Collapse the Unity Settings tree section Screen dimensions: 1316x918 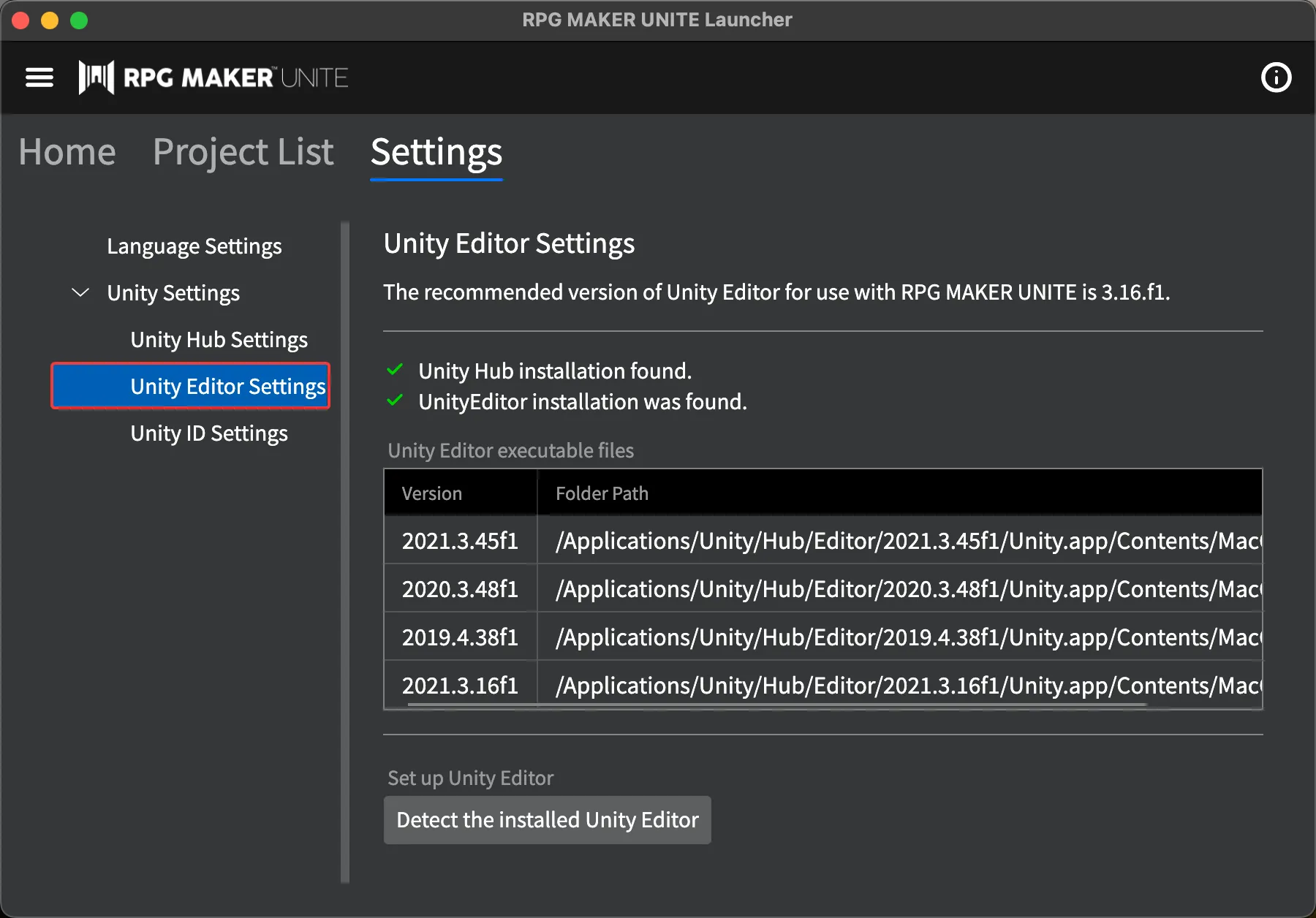click(x=80, y=293)
